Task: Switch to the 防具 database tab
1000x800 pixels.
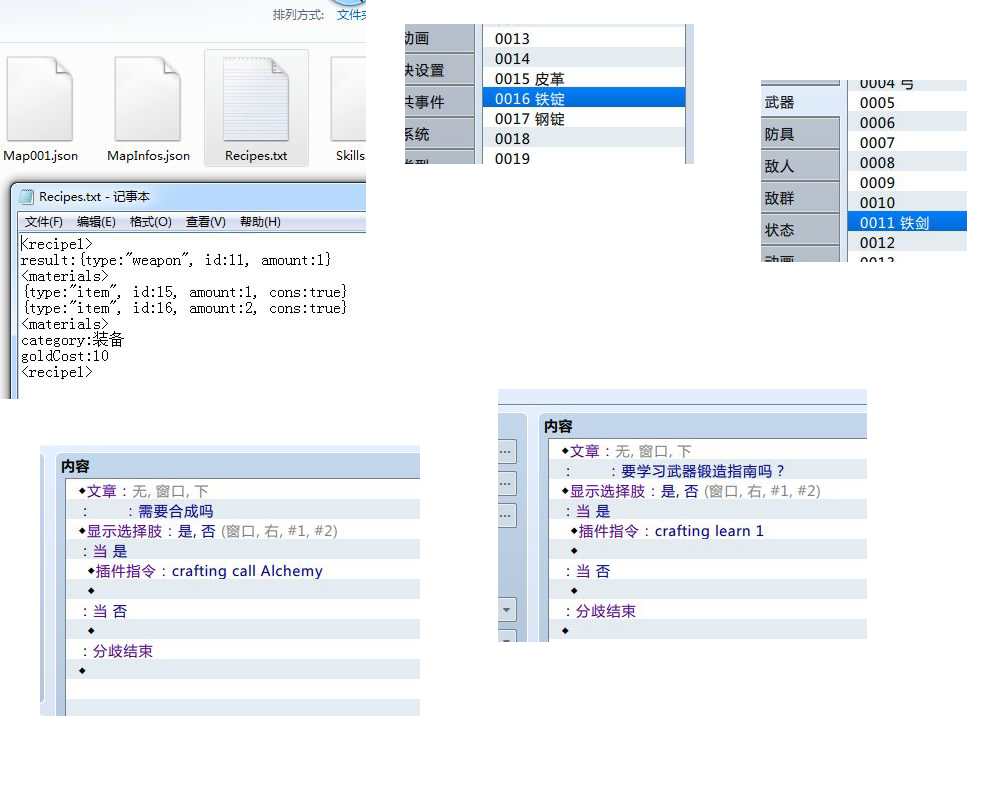Action: pyautogui.click(x=800, y=134)
